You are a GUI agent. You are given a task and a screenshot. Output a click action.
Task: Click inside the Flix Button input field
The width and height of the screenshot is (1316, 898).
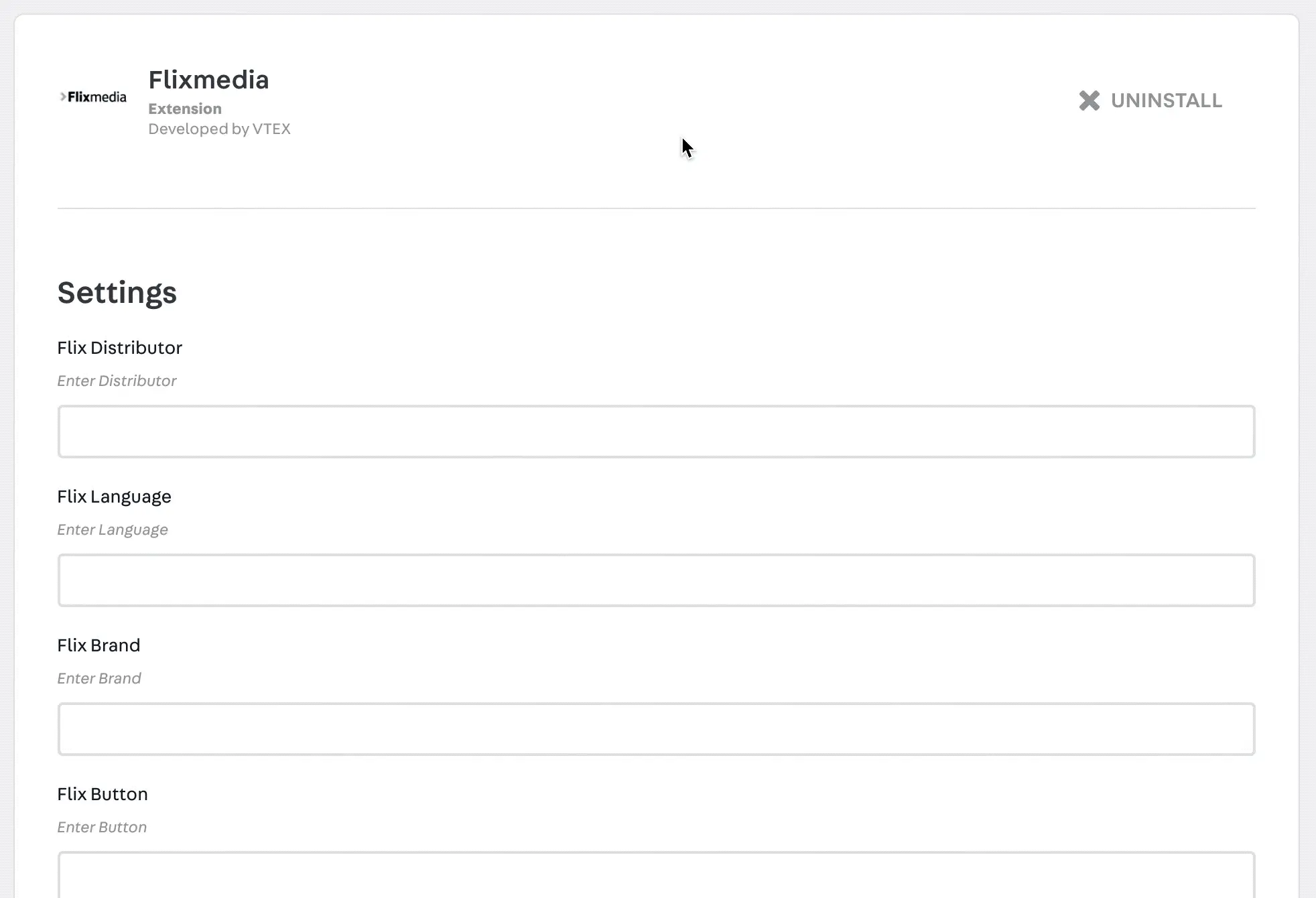[657, 877]
